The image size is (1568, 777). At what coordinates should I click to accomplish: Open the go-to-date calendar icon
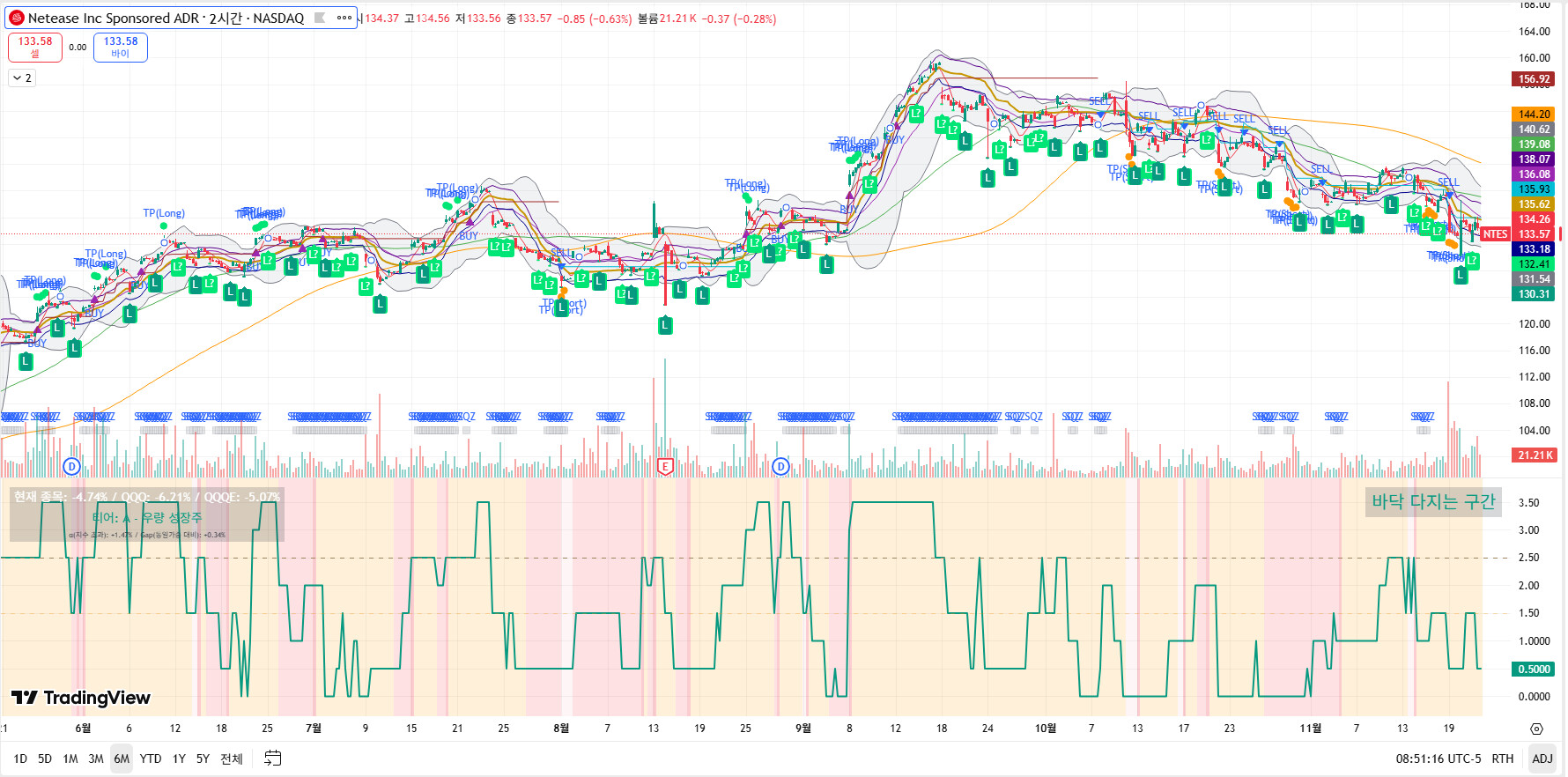click(x=273, y=758)
